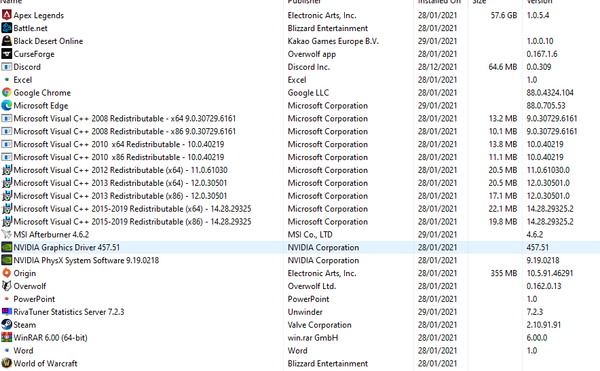Viewport: 600px width, 371px height.
Task: Click the NVIDIA Graphics Driver icon
Action: click(x=7, y=247)
